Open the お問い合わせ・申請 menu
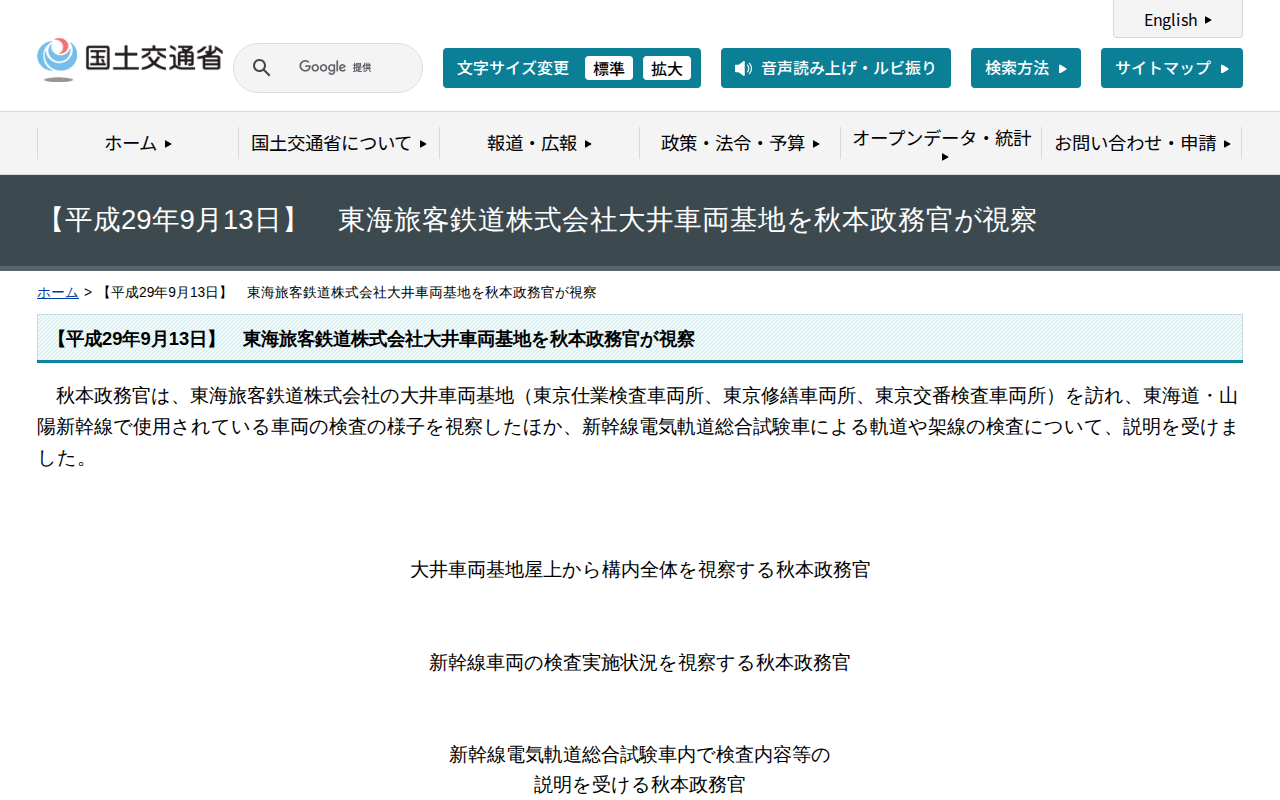Viewport: 1280px width, 800px height. [x=1142, y=143]
